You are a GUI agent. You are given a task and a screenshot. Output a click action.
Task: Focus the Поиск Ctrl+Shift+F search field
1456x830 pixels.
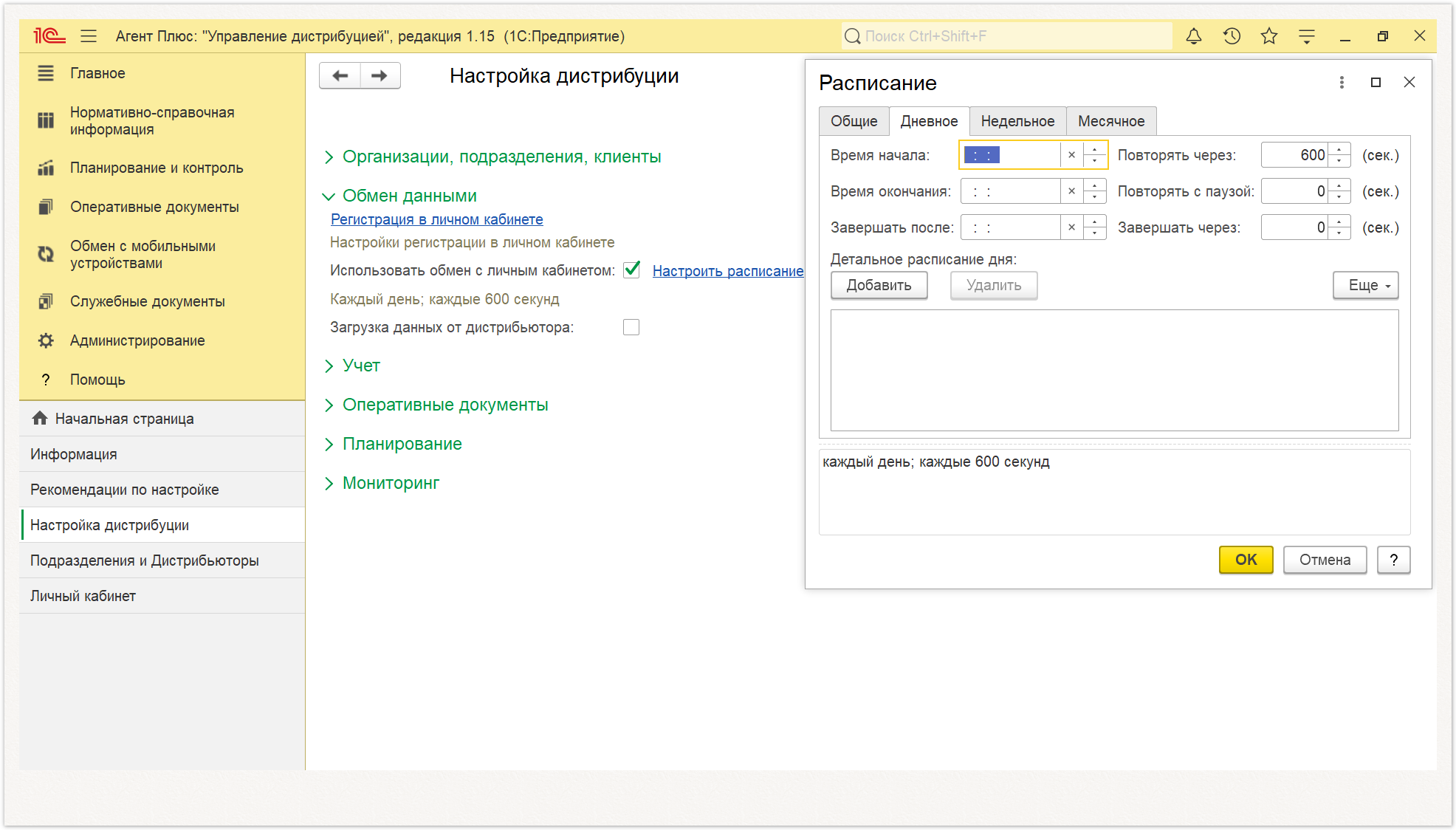pos(1006,36)
